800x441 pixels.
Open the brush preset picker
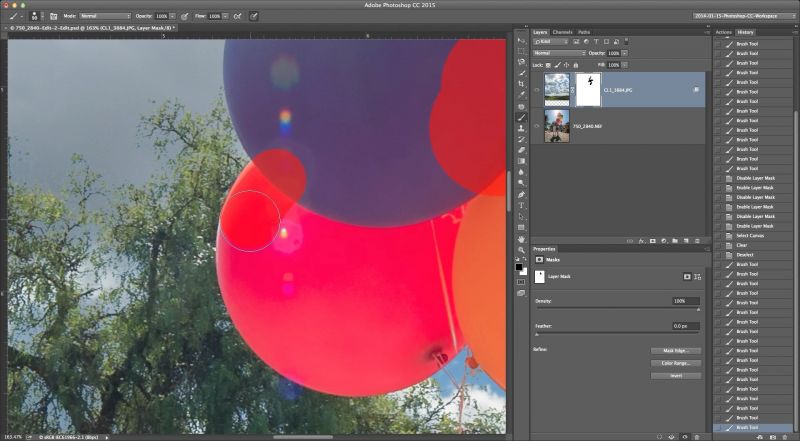(35, 16)
